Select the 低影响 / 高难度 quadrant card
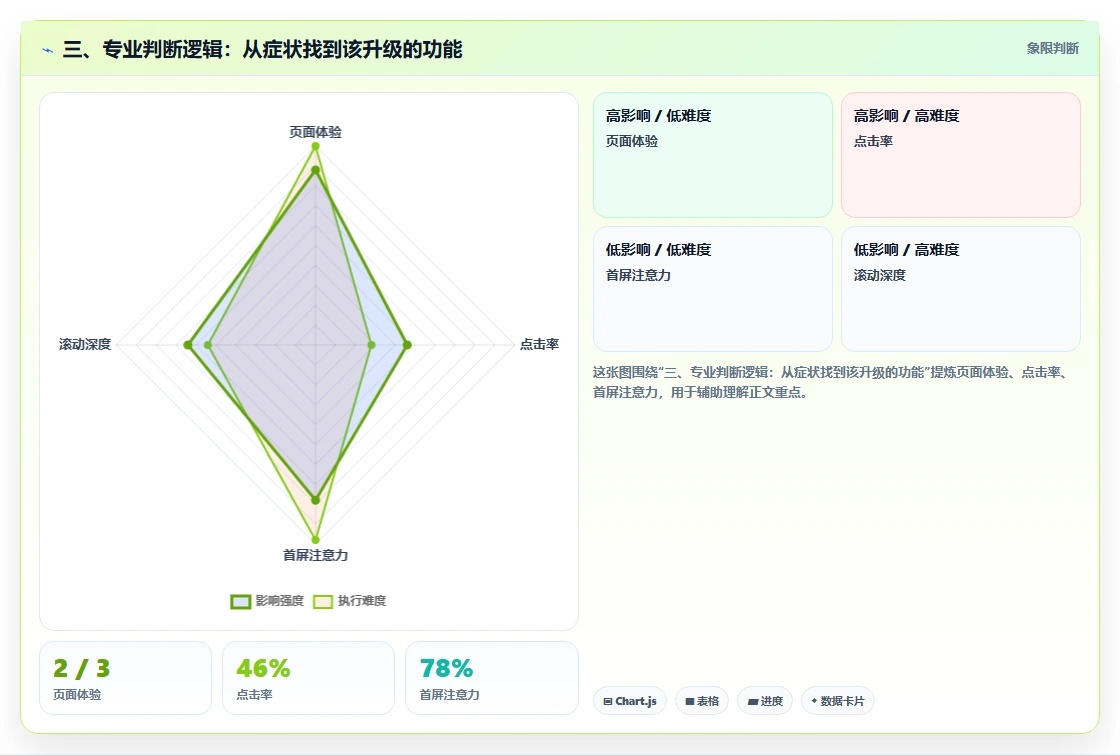This screenshot has width=1120, height=755. click(x=961, y=289)
